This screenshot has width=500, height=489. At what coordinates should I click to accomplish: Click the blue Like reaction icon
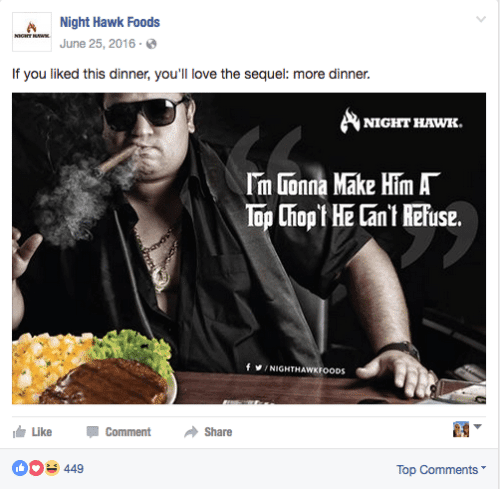[20, 468]
